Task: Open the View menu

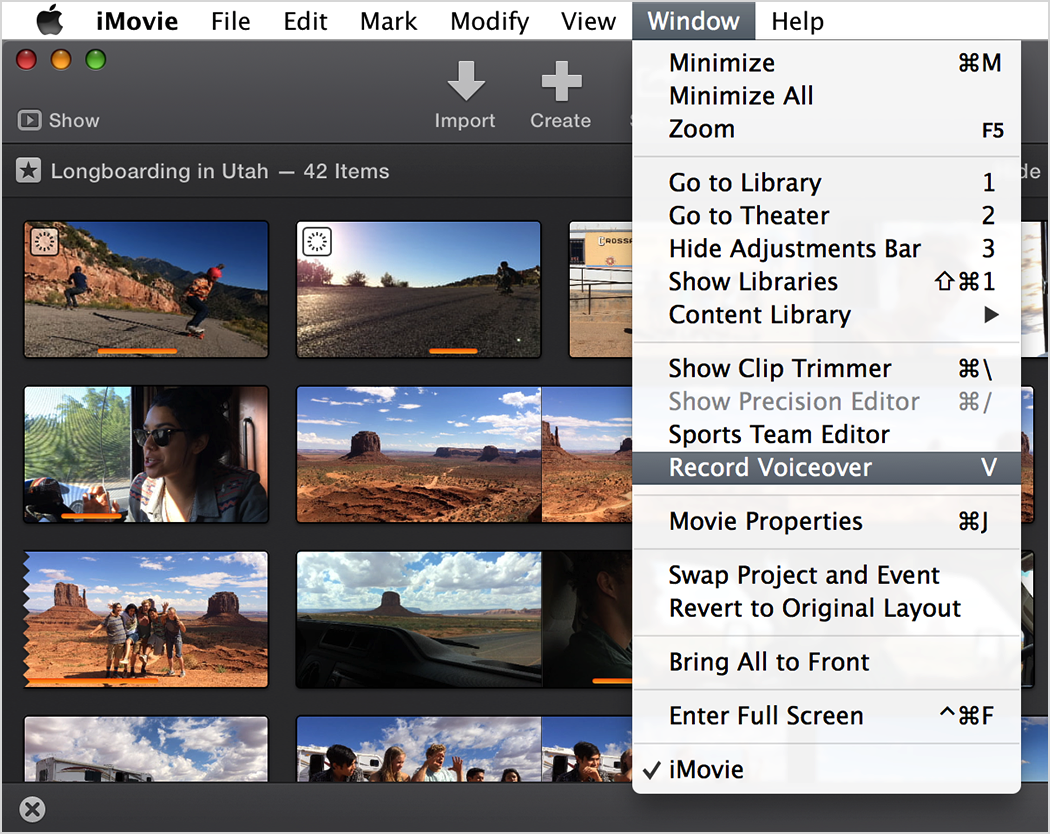Action: point(588,20)
